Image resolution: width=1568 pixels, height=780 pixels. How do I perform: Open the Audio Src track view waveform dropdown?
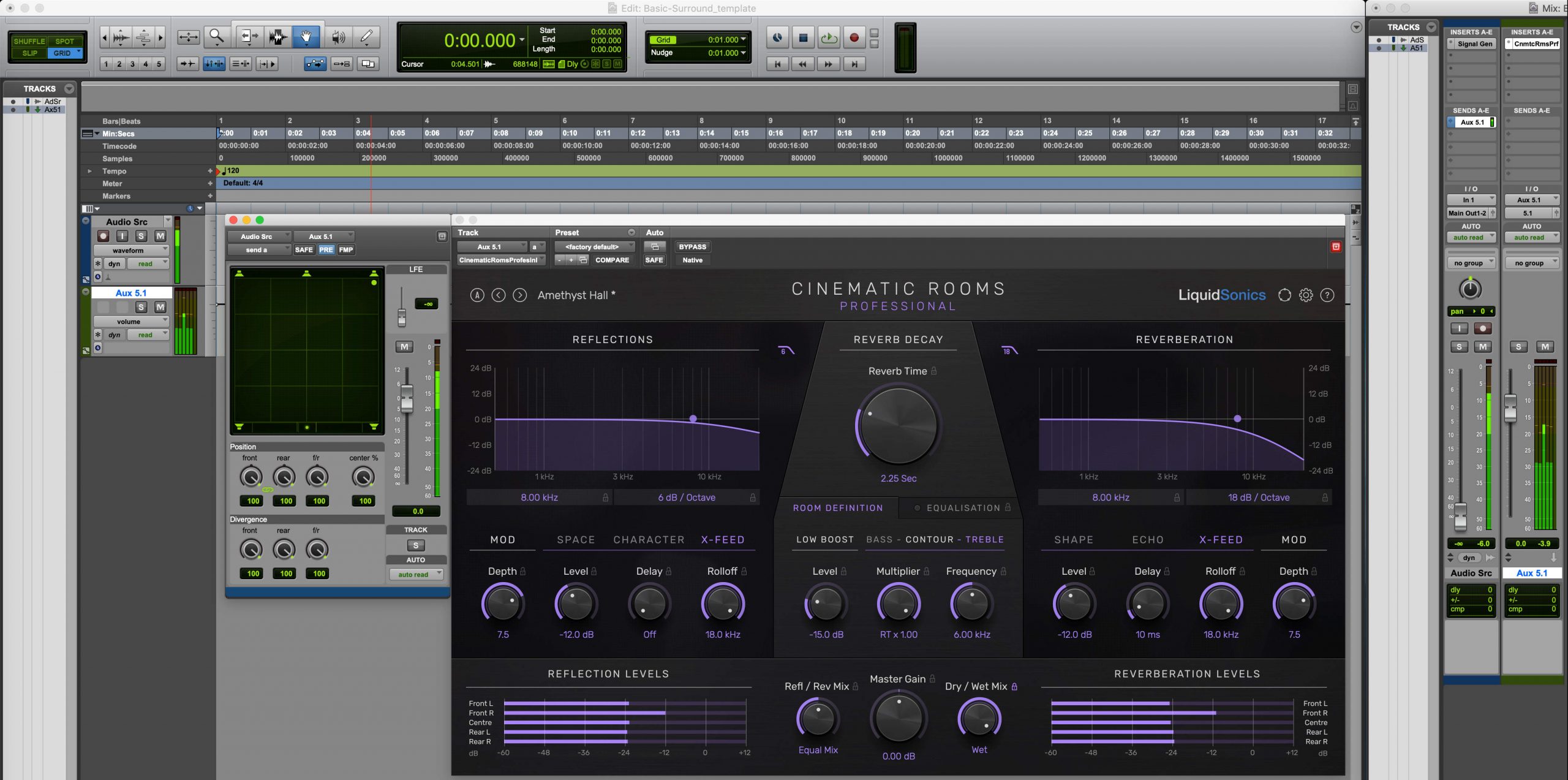(131, 251)
